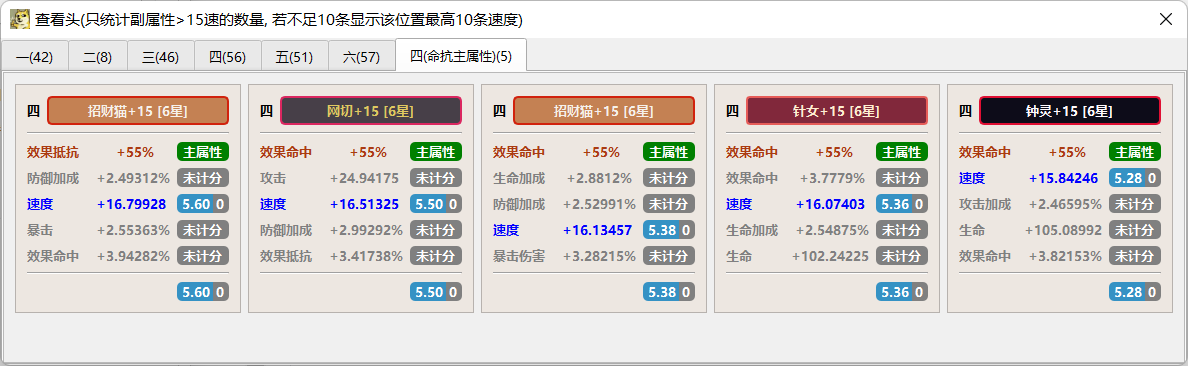Click 未计分 badge for 生命加成 +2.54875%
This screenshot has width=1188, height=366.
coord(902,230)
